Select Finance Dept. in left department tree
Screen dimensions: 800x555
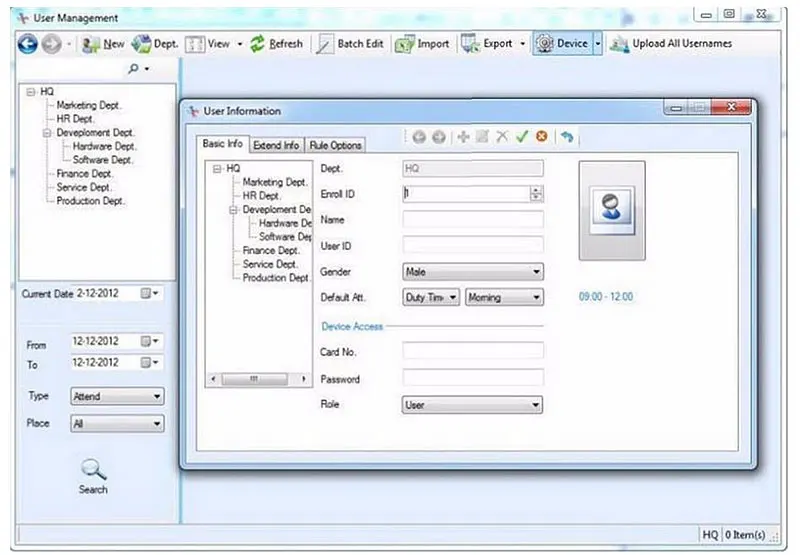point(84,174)
